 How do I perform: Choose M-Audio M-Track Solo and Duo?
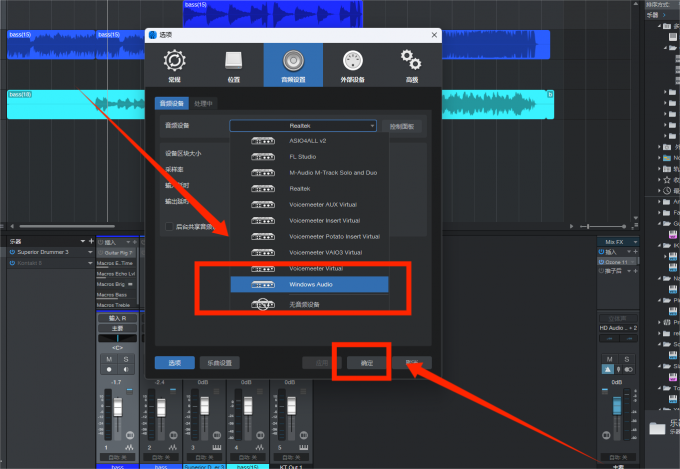(x=309, y=173)
